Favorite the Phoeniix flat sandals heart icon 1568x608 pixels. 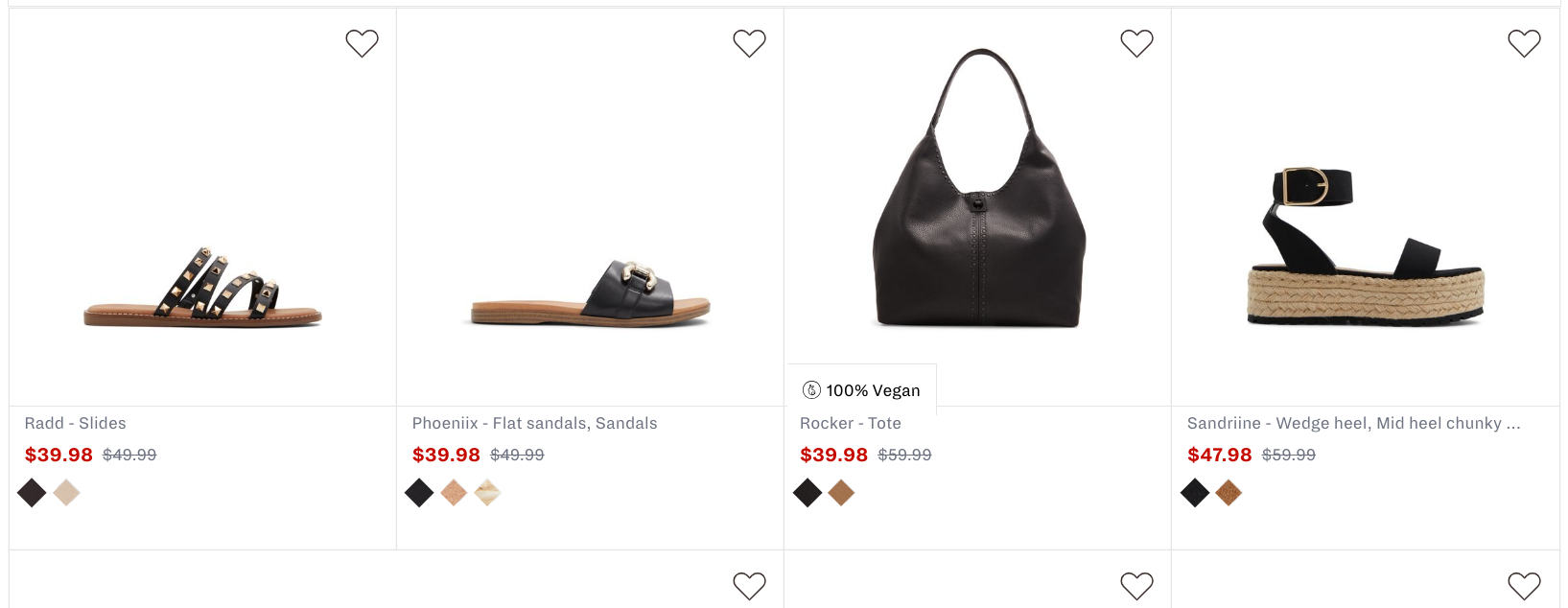(749, 43)
